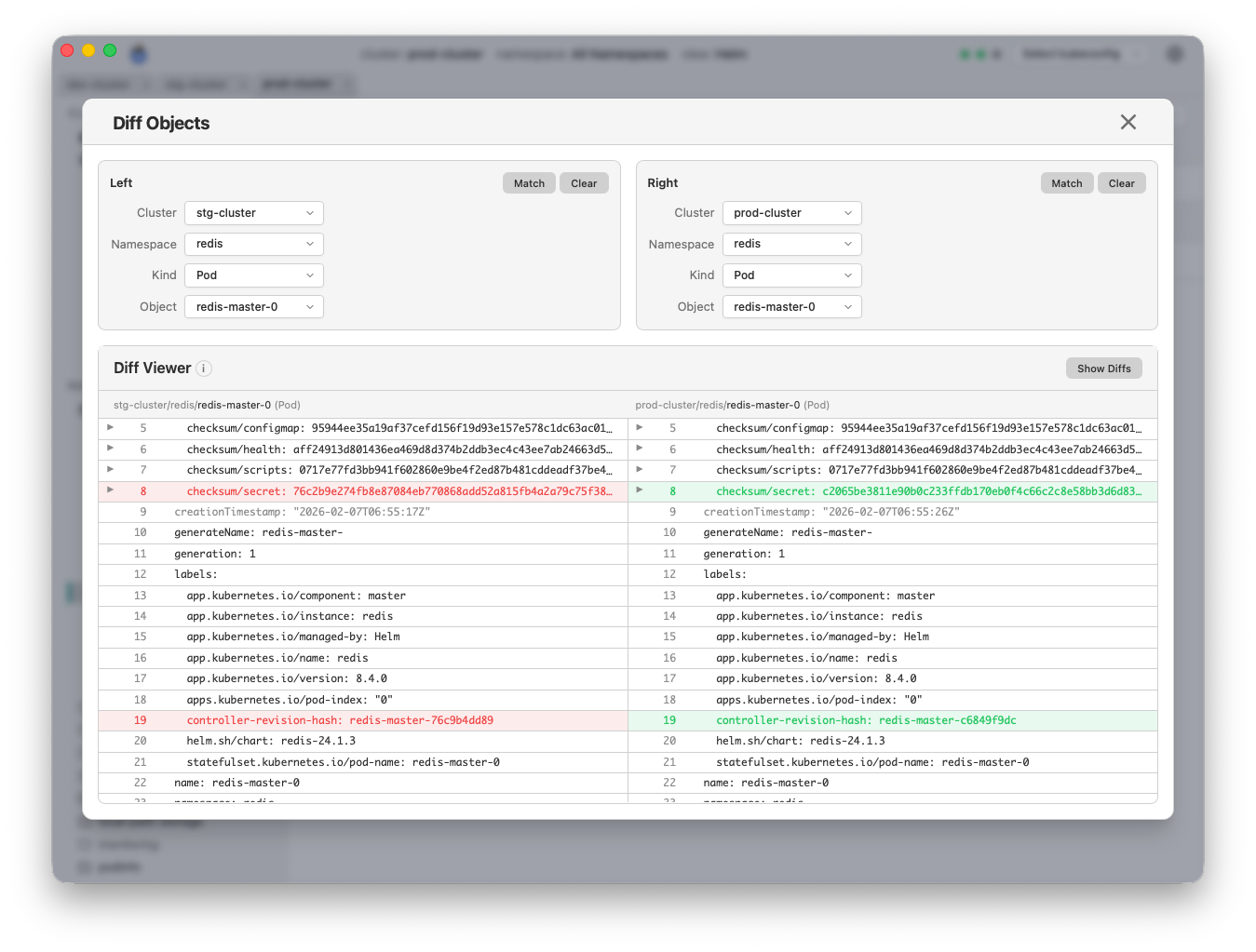This screenshot has height=952, width=1256.
Task: Expand checksum/health row in right pane
Action: (x=639, y=449)
